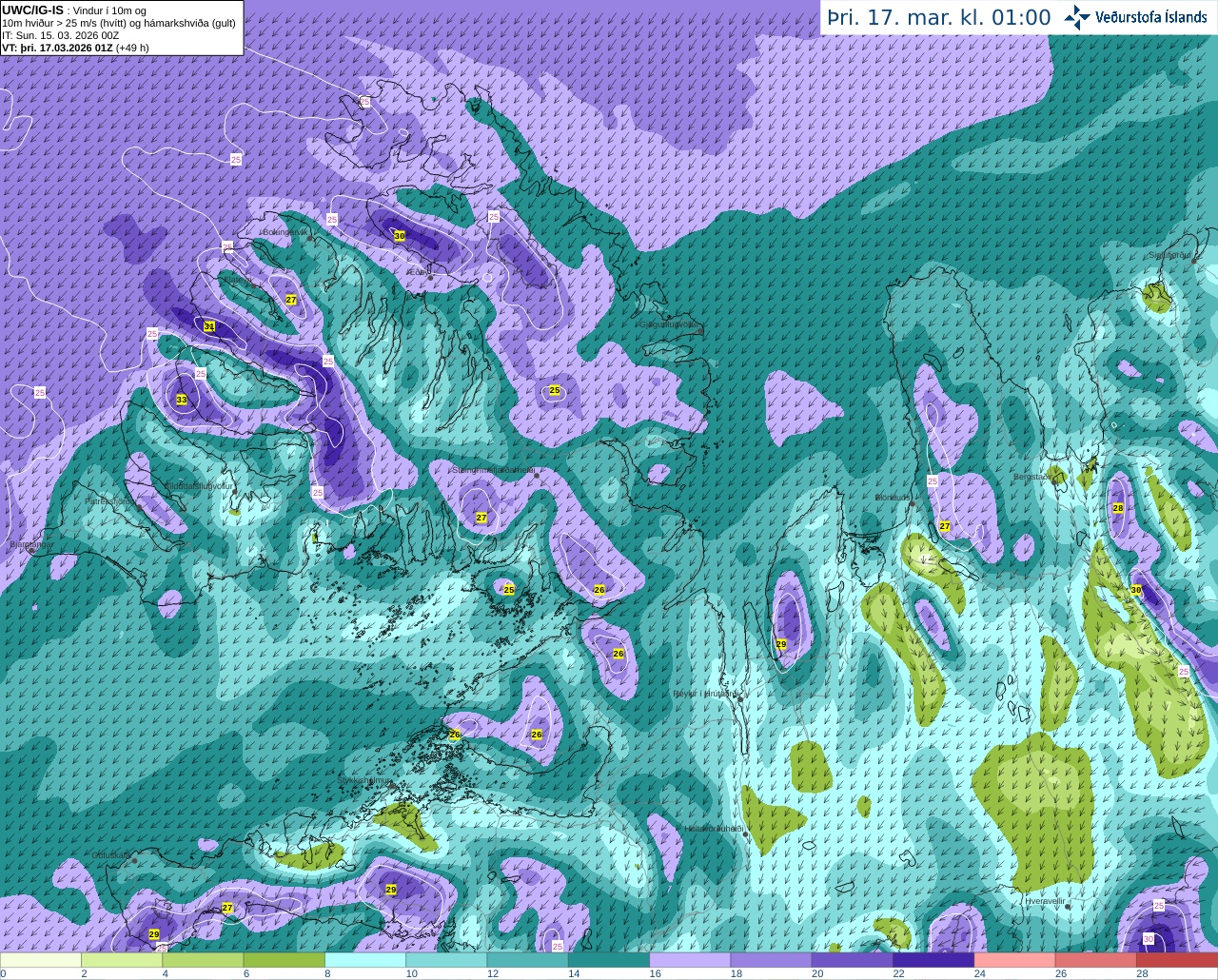Screen dimensions: 1218x980
Task: Click the yellow 27 gust marker near Blönduós
Action: (945, 526)
